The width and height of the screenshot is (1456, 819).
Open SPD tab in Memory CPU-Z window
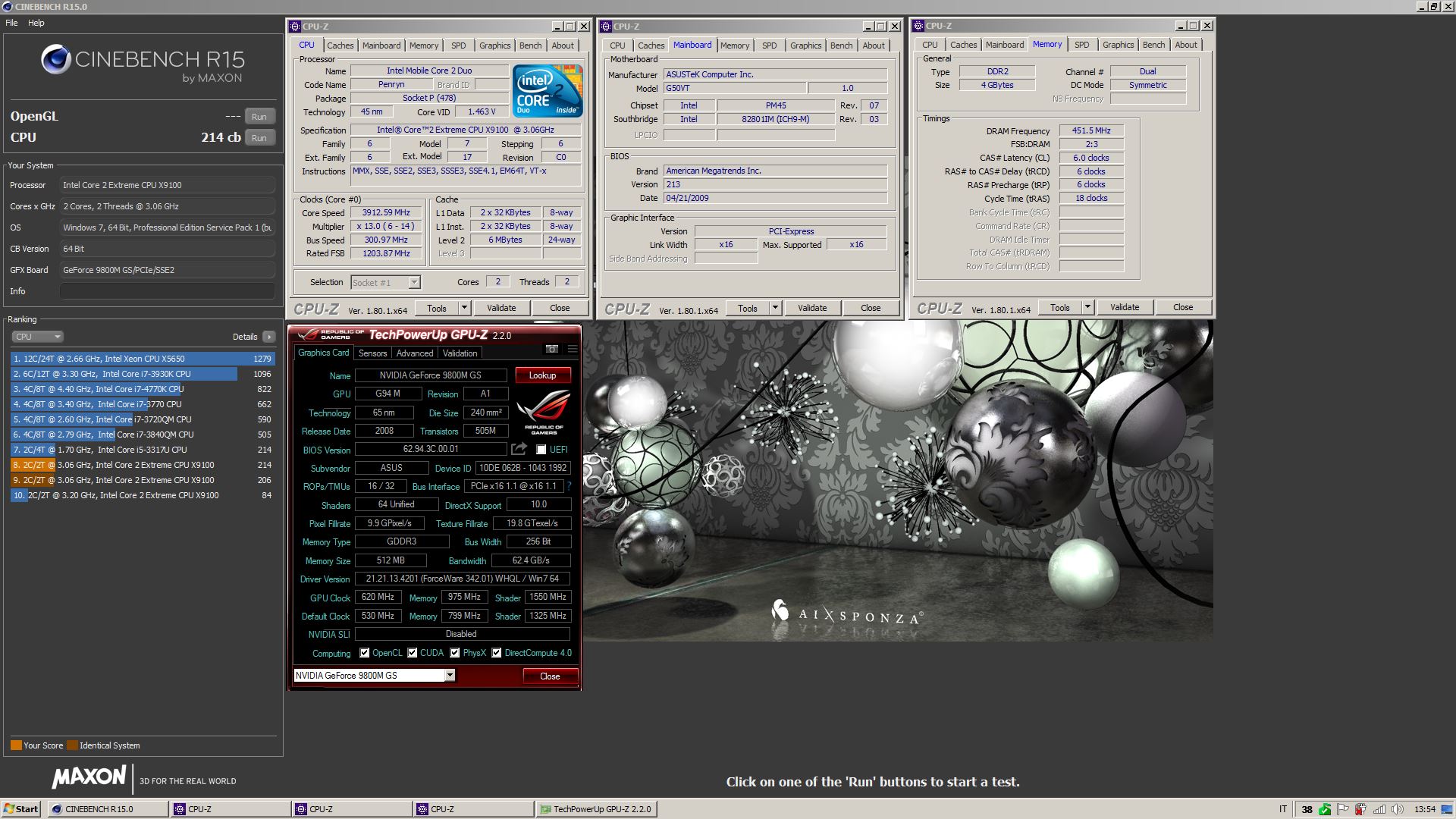click(1082, 45)
